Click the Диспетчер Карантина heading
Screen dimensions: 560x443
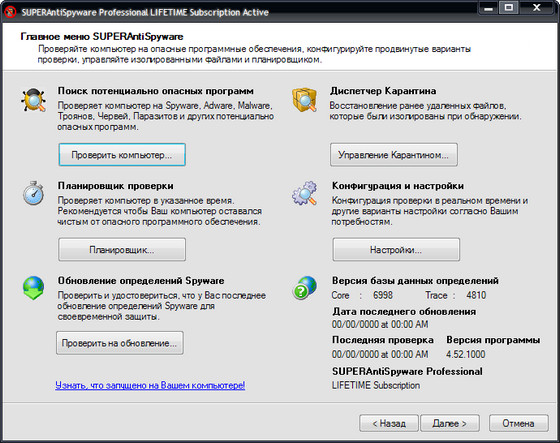(383, 91)
